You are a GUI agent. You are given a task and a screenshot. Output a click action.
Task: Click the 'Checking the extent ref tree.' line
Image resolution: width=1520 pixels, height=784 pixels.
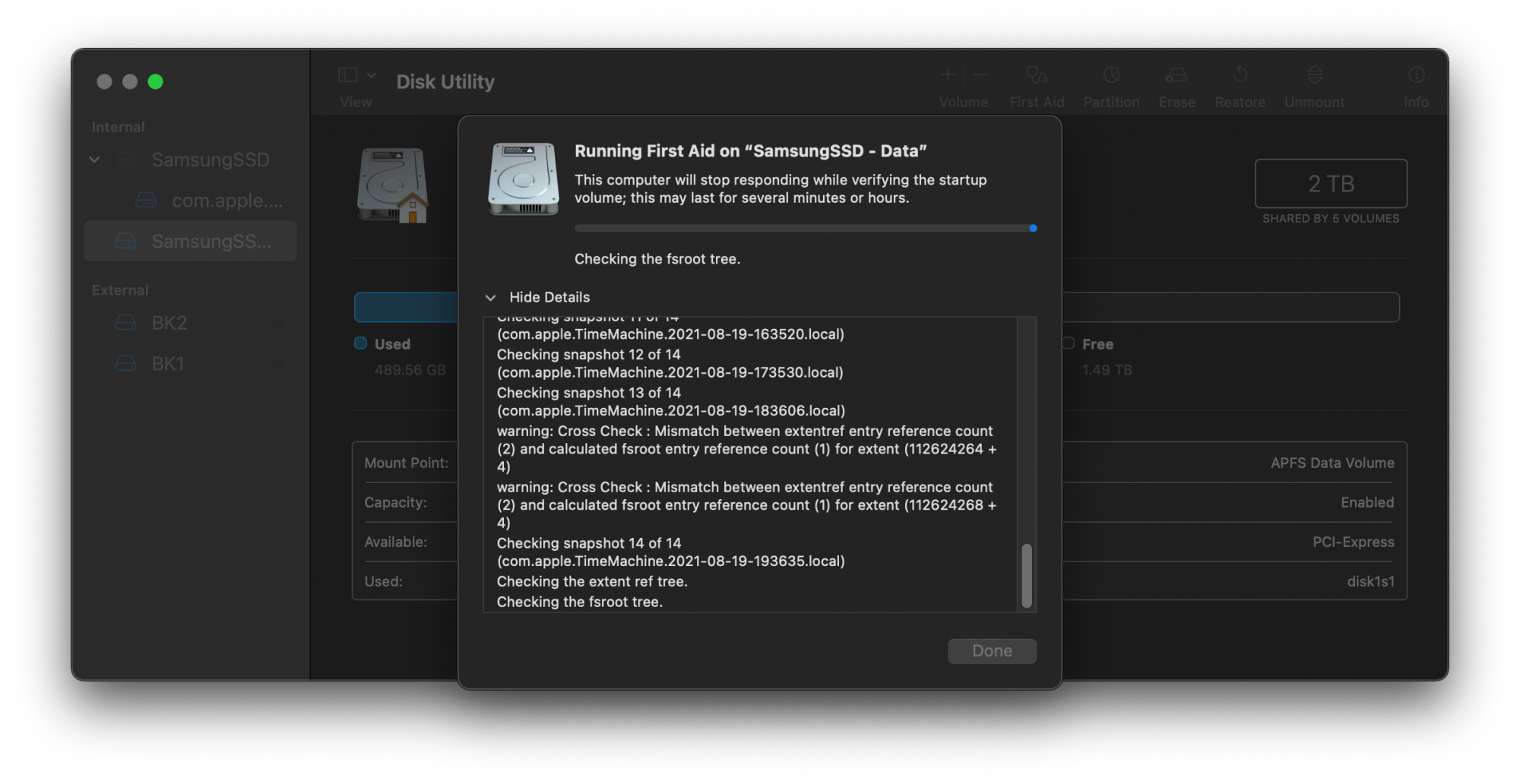(x=592, y=581)
